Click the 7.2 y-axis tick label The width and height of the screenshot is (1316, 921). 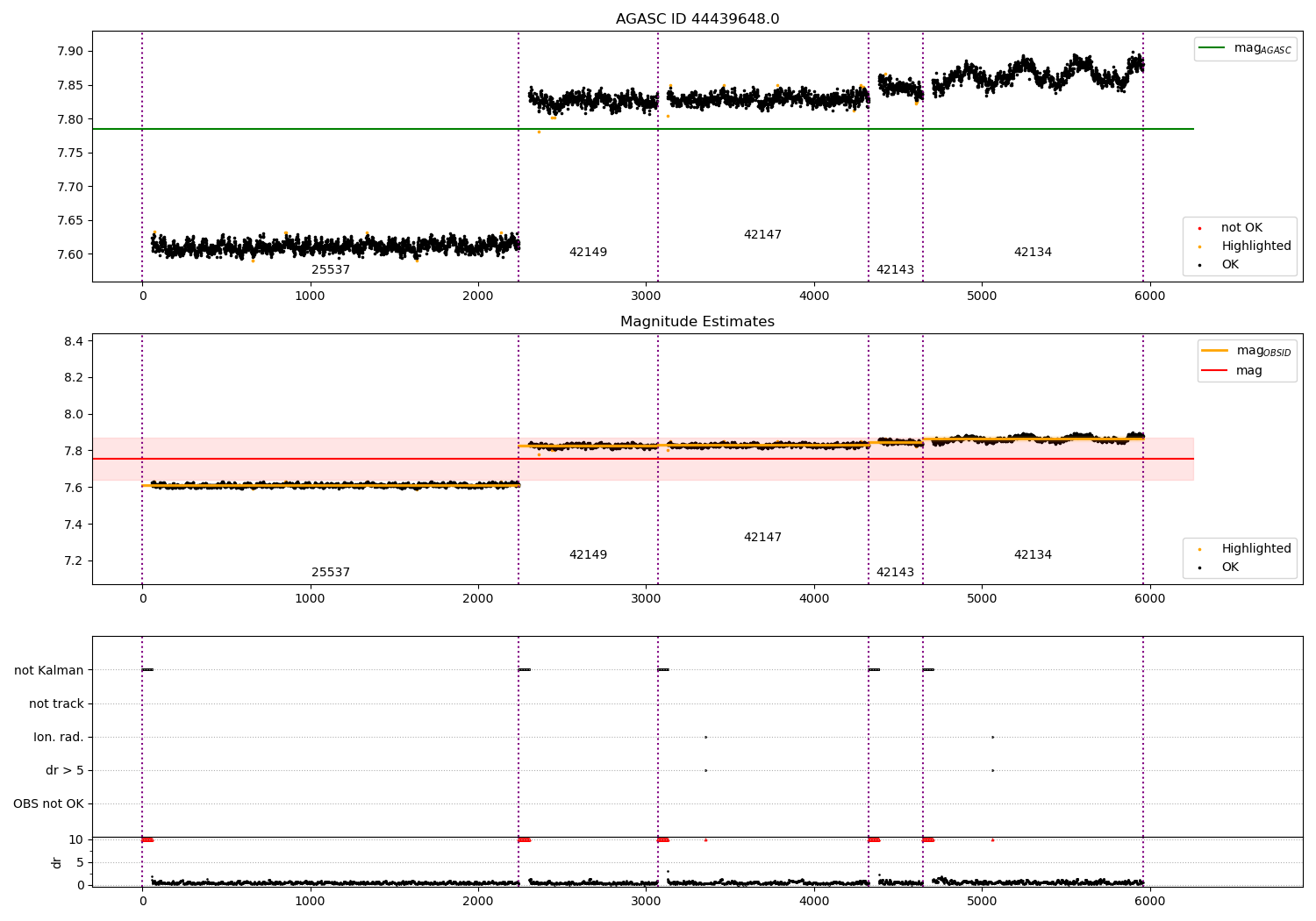74,561
